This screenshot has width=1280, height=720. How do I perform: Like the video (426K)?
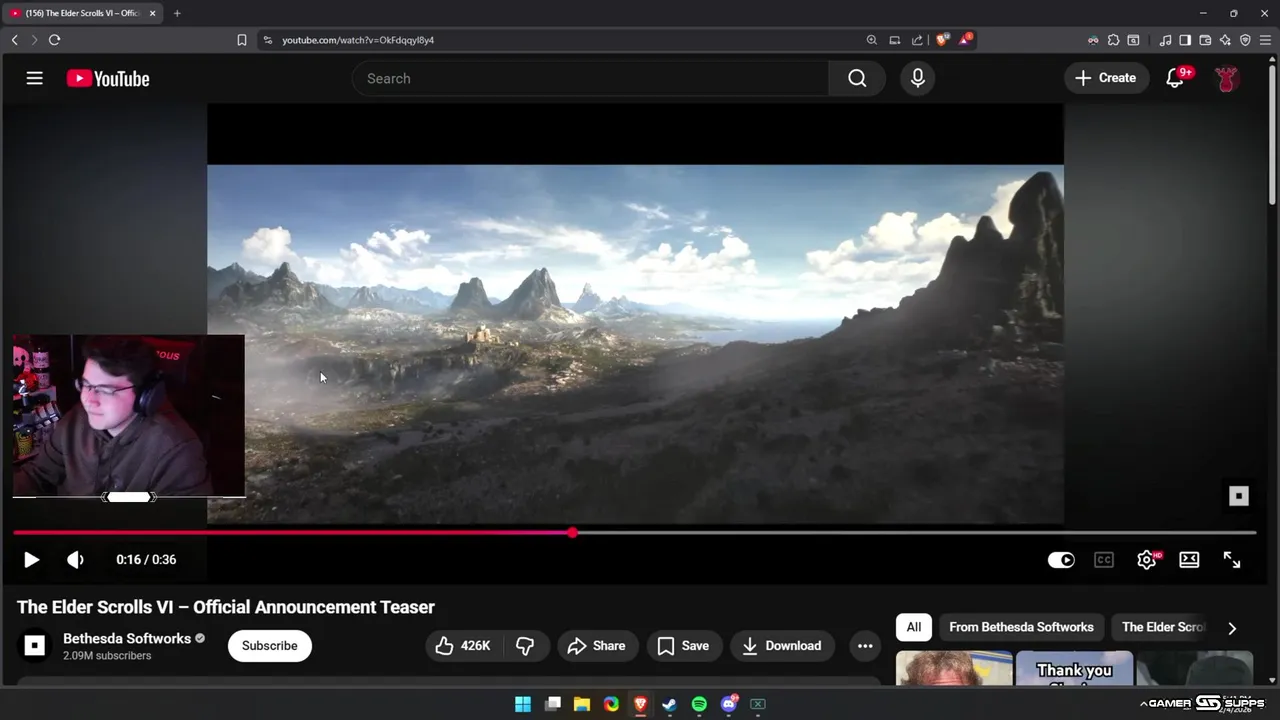pyautogui.click(x=463, y=646)
